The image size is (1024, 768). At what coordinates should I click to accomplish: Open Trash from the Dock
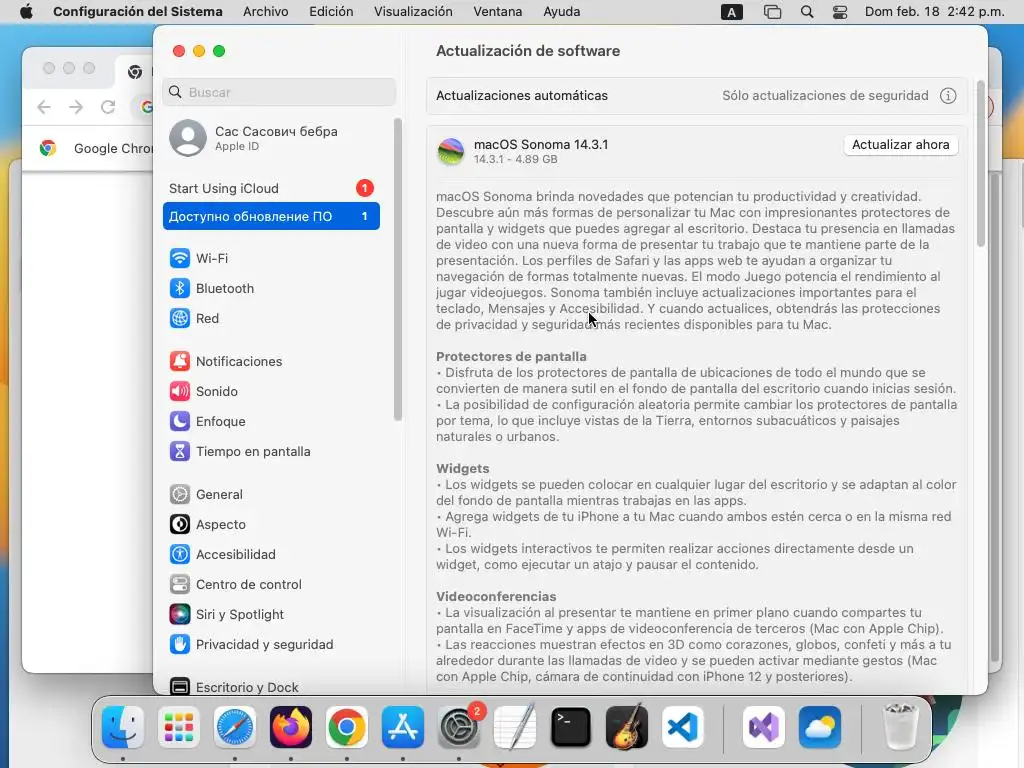(x=901, y=727)
